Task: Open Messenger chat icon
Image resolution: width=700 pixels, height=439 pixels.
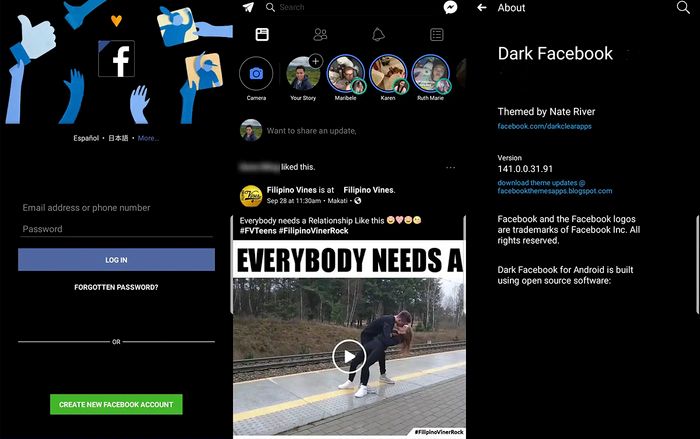Action: (450, 7)
